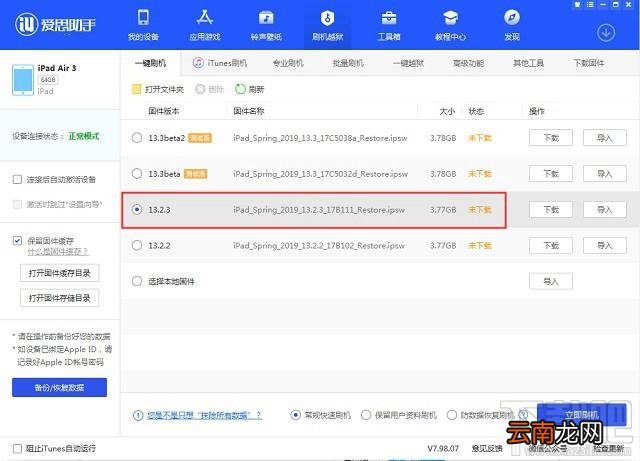The width and height of the screenshot is (640, 461).
Task: Enable 连接后自动激活设备 checkbox
Action: click(17, 179)
